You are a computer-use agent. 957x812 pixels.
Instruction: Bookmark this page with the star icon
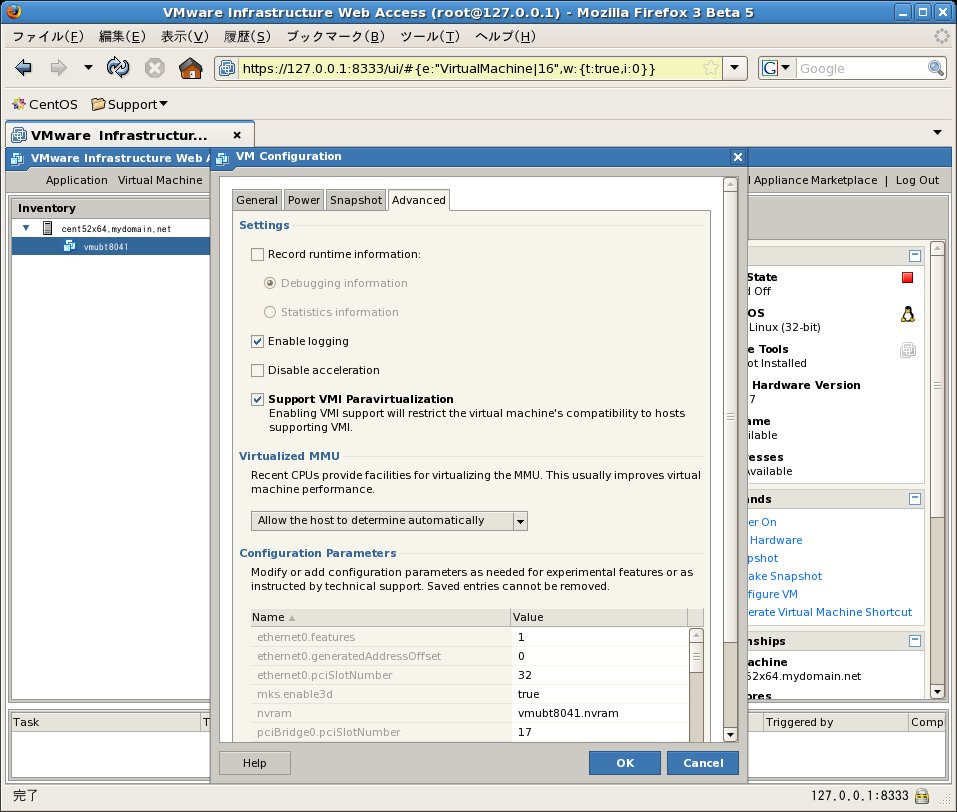coord(710,68)
